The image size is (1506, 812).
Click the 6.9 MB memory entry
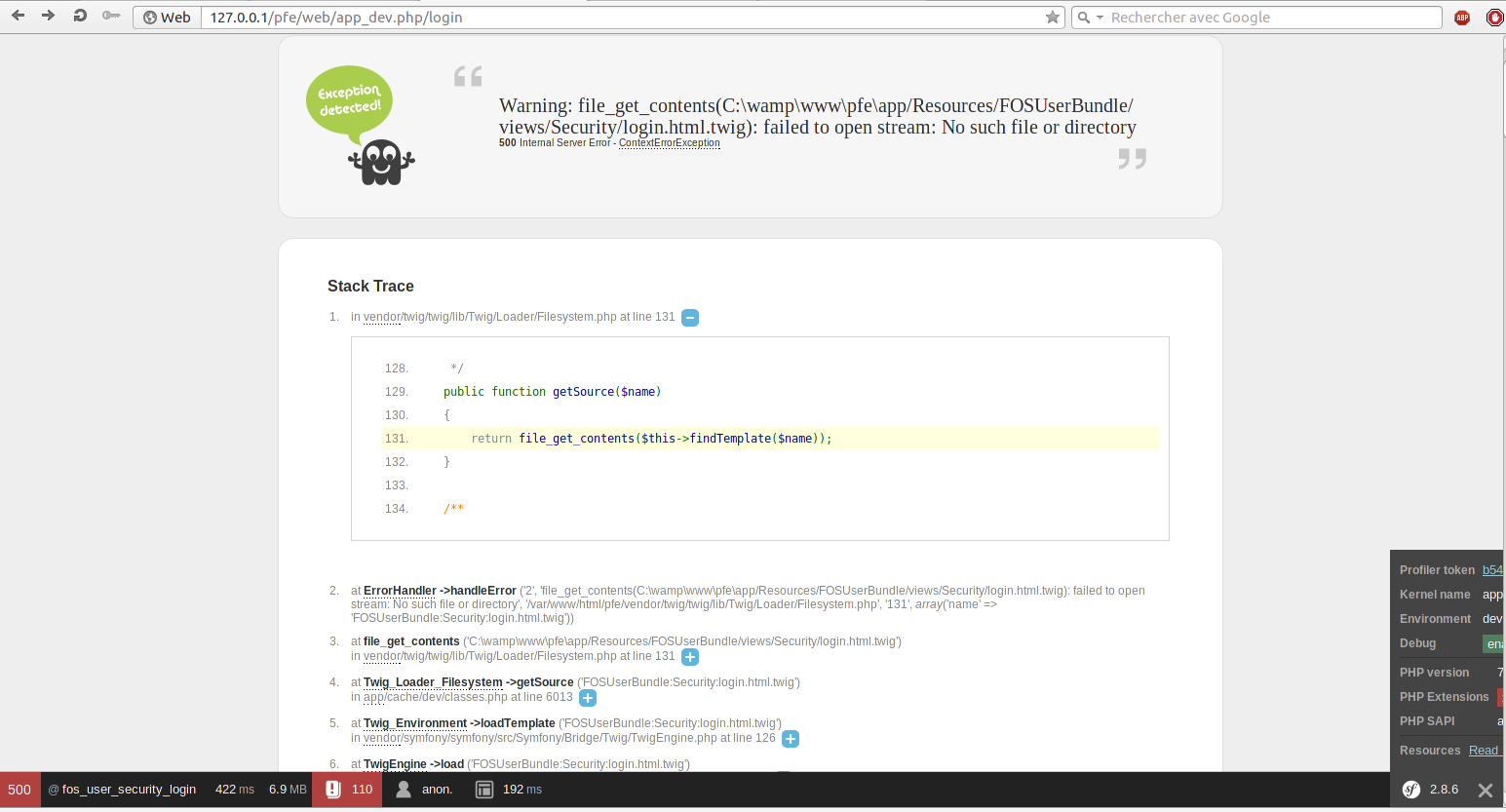[x=288, y=790]
